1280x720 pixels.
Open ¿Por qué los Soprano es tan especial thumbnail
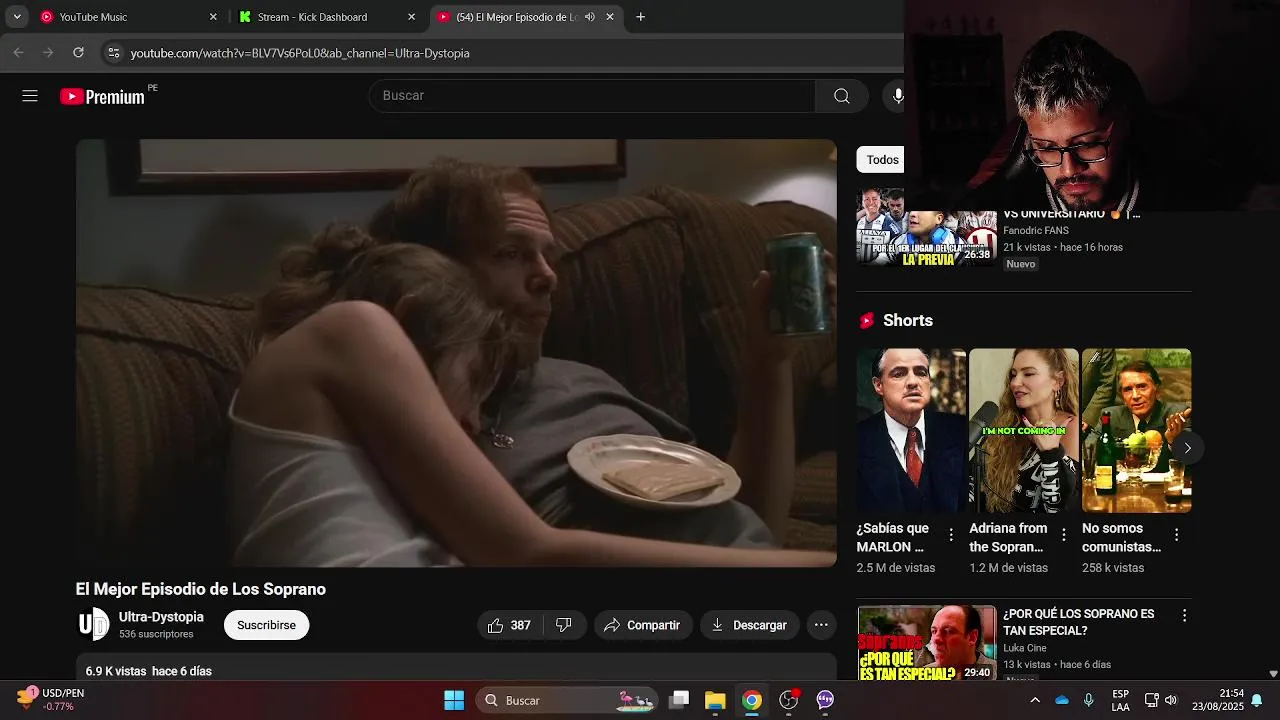[x=926, y=643]
